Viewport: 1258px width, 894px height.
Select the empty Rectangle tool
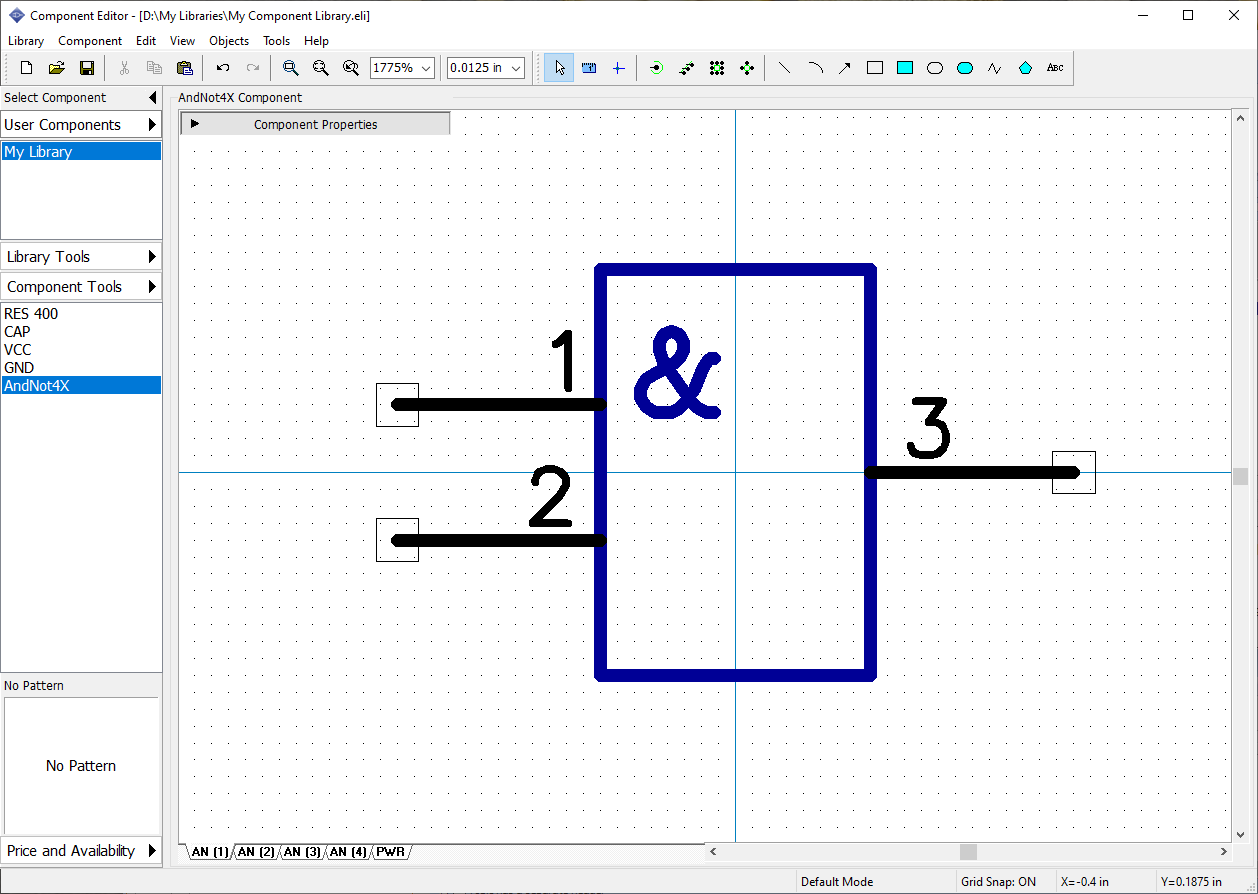(x=875, y=68)
